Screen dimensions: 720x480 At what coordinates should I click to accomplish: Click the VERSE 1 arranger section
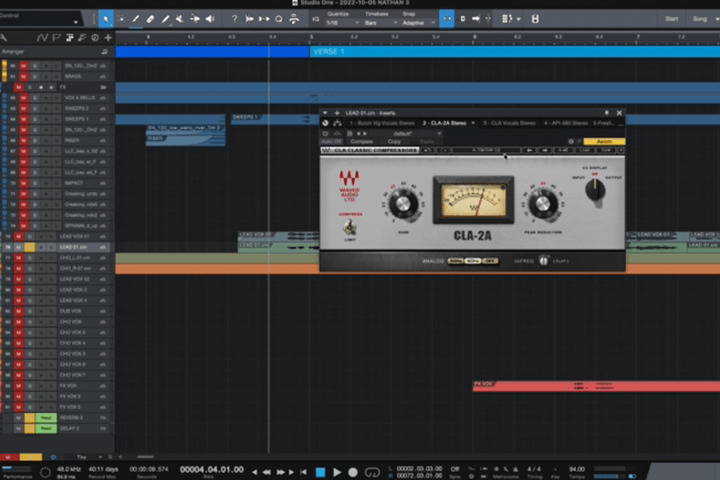[x=515, y=51]
